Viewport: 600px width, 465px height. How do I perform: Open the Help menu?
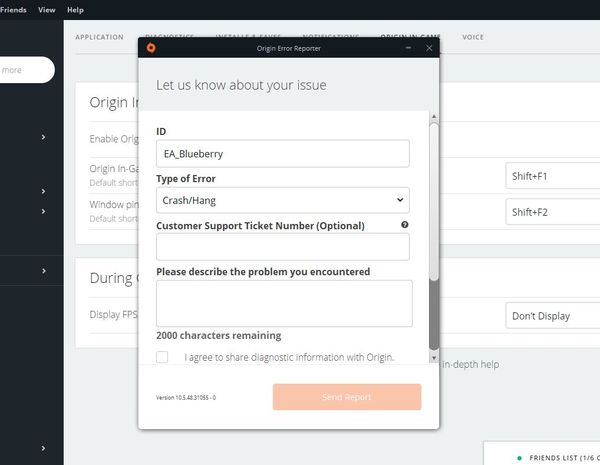[75, 10]
